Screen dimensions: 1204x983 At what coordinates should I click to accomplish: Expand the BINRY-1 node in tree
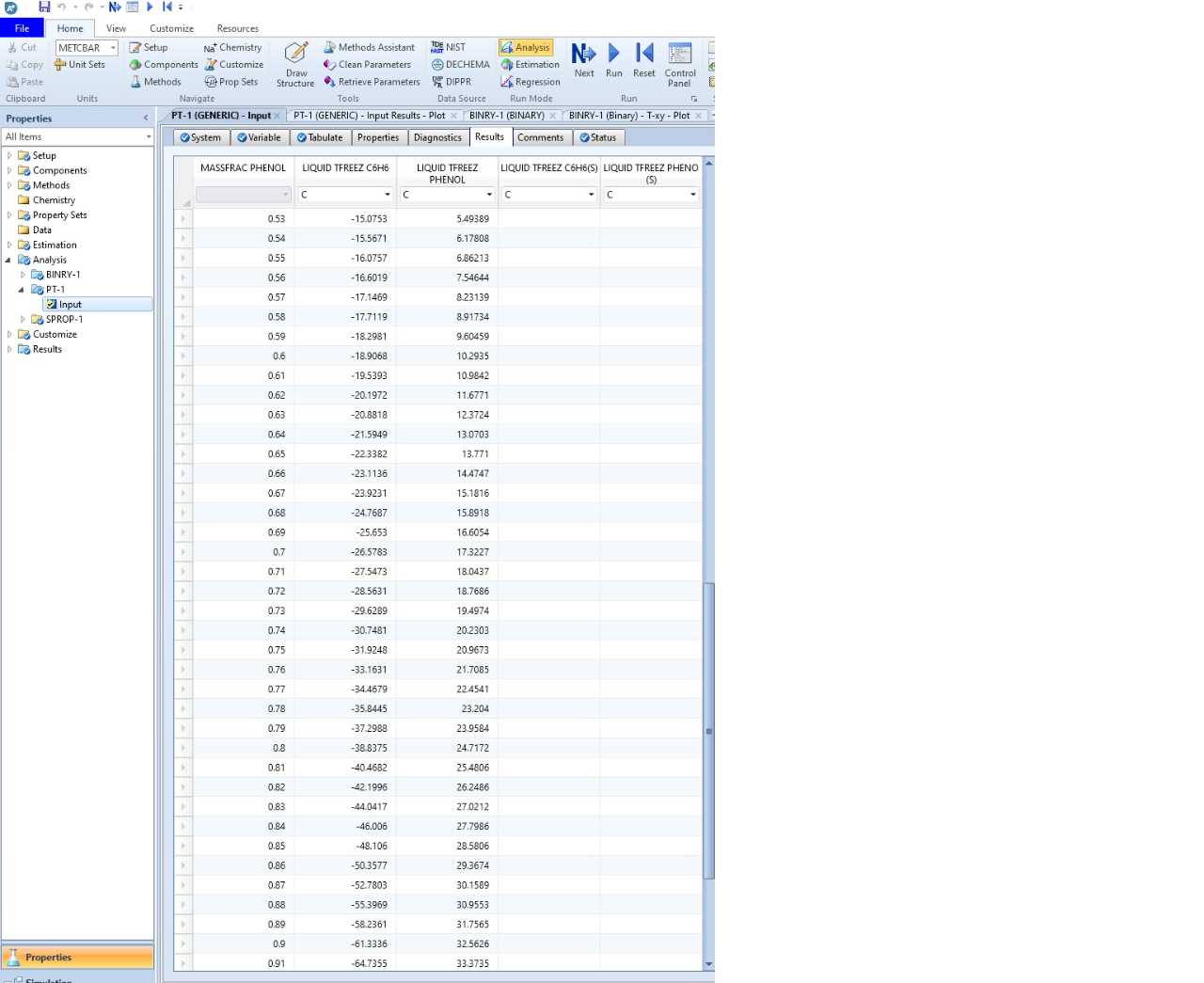[23, 275]
